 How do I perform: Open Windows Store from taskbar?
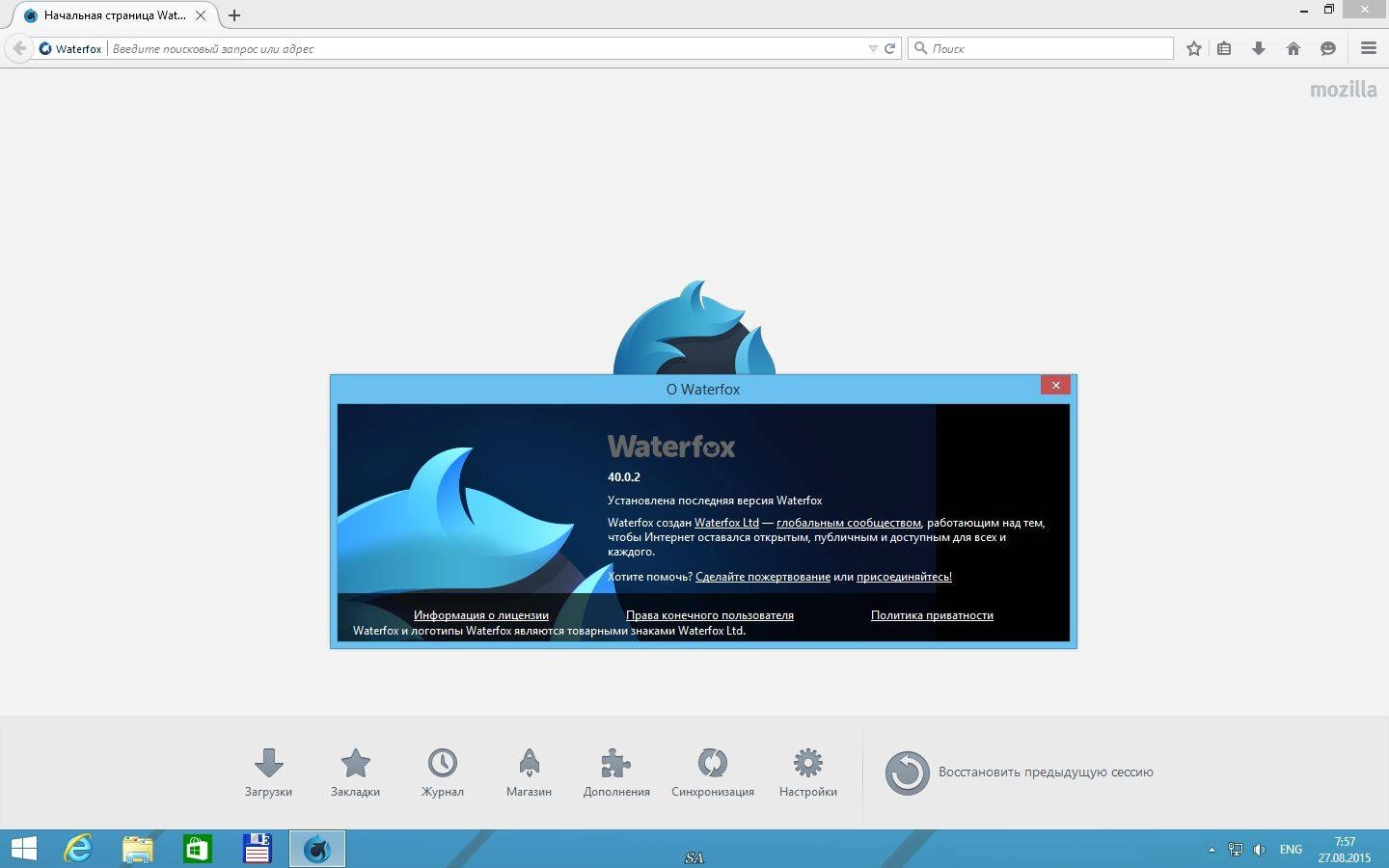click(x=197, y=849)
